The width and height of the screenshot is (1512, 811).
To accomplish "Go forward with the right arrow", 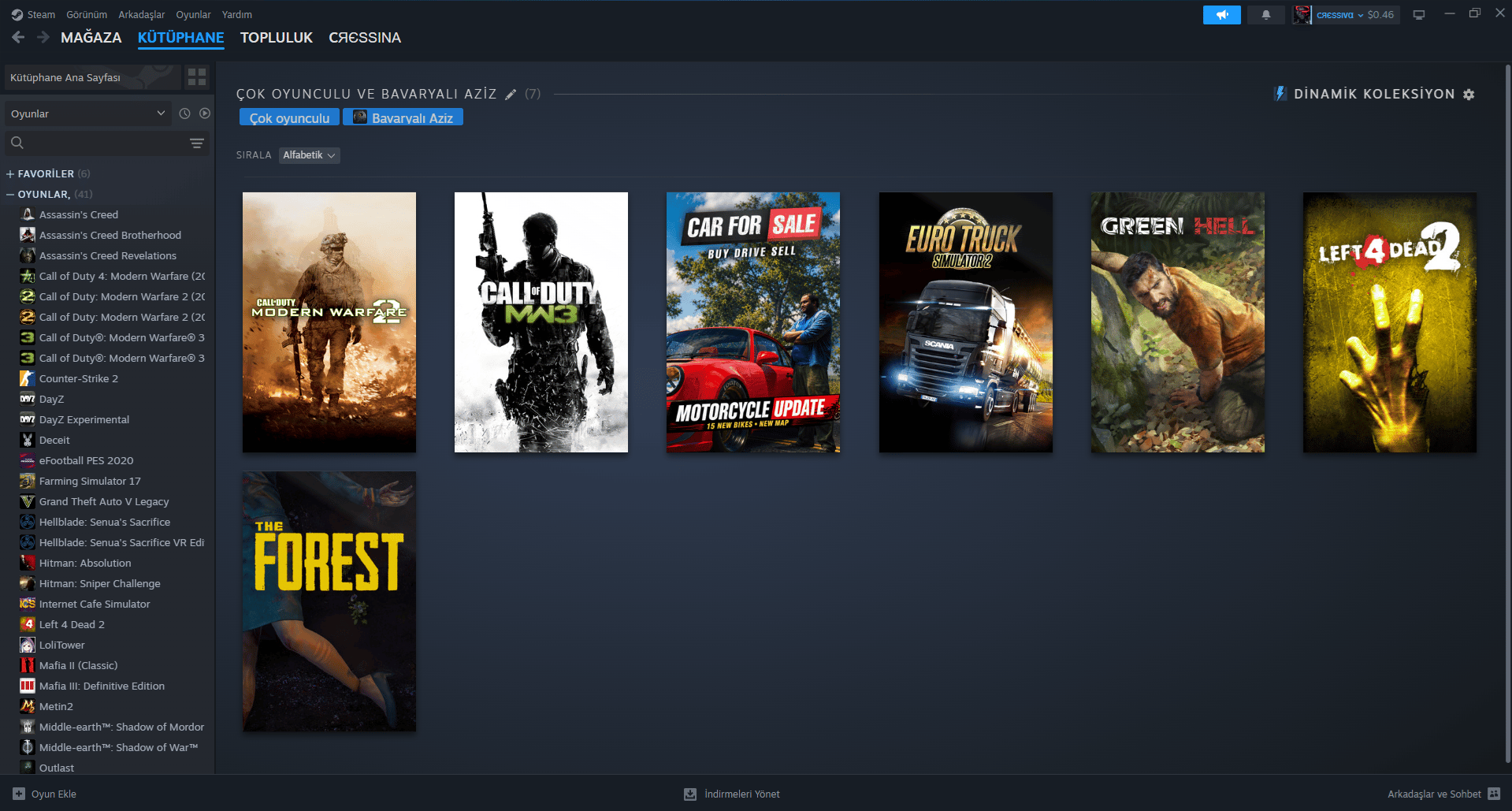I will point(43,37).
